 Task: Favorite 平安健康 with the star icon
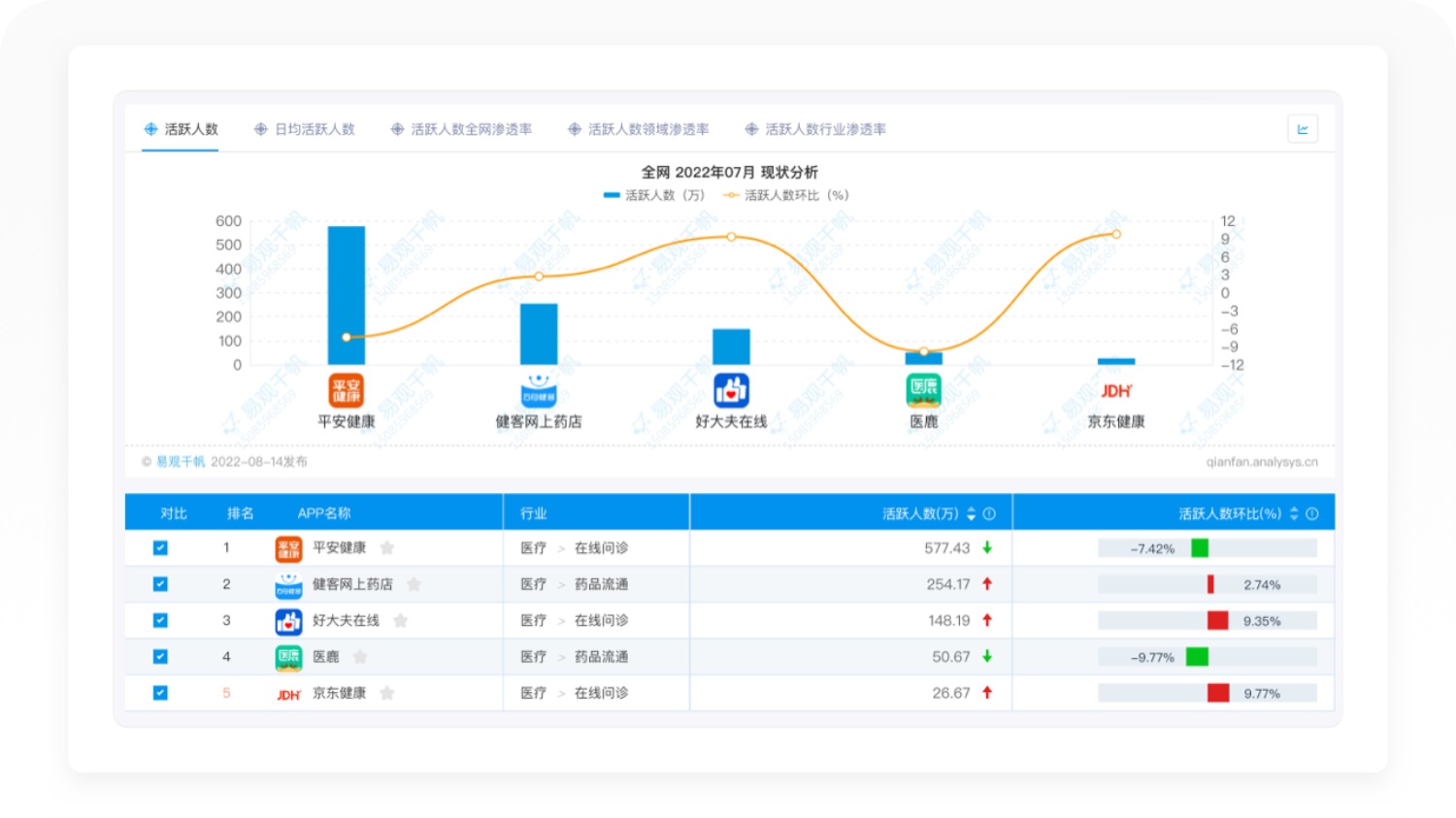click(387, 548)
